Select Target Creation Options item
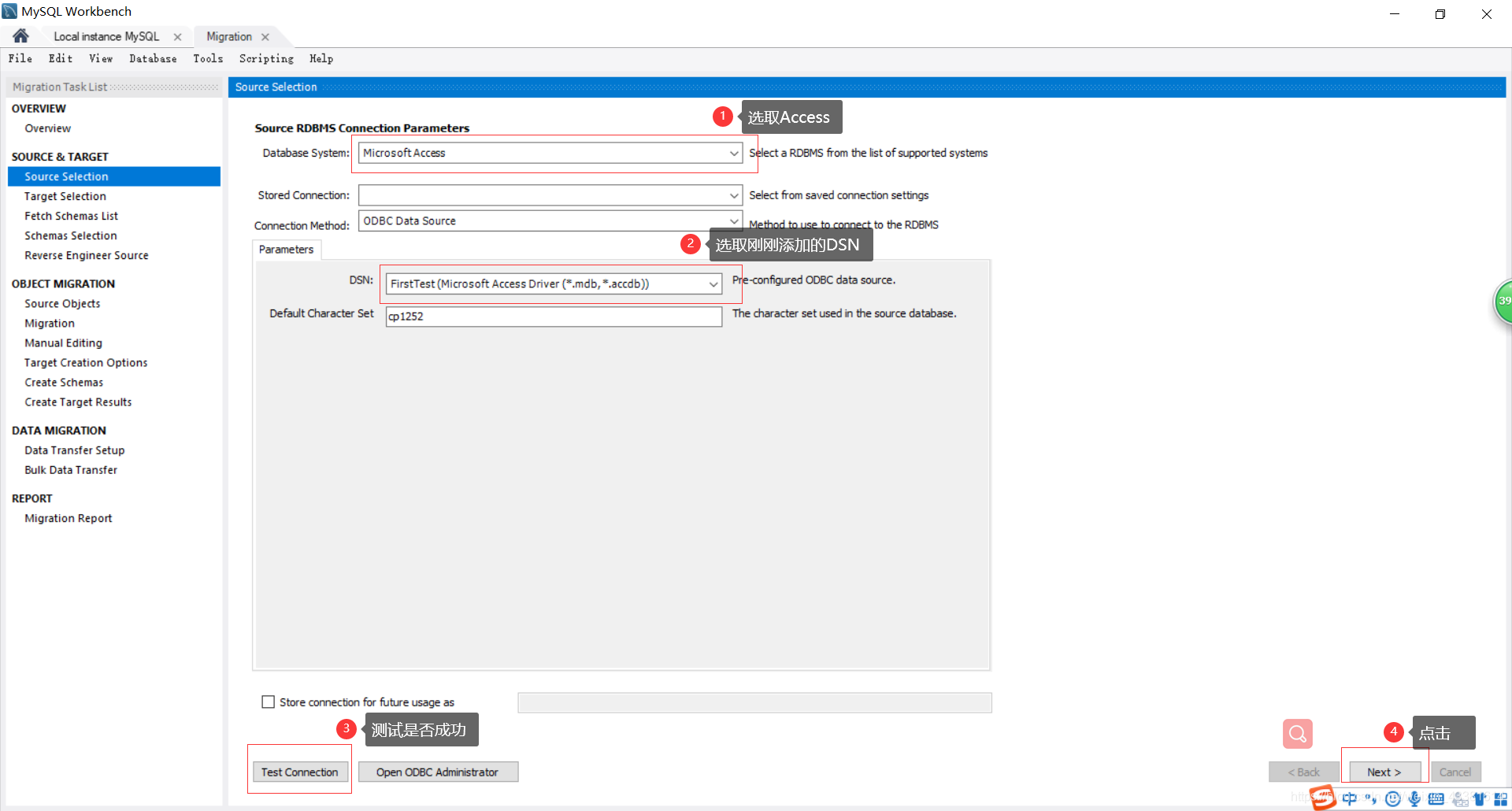Viewport: 1512px width, 811px height. click(x=86, y=362)
